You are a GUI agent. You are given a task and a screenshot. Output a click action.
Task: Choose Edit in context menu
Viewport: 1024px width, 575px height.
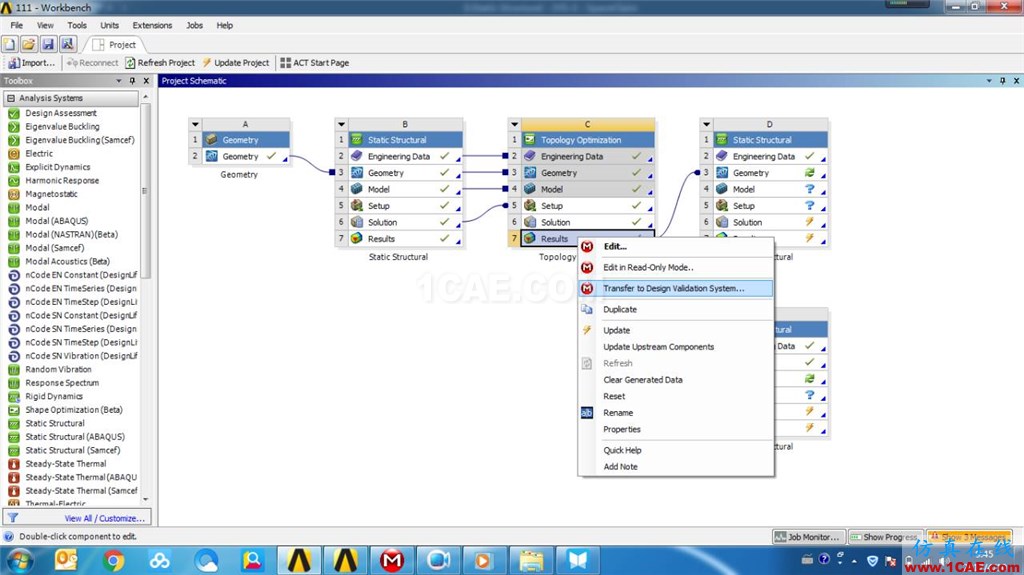(x=675, y=246)
